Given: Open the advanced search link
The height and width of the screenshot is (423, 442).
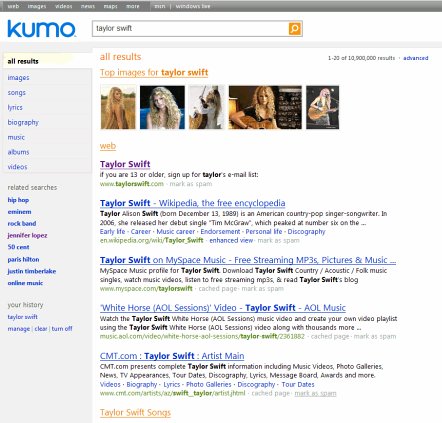Looking at the screenshot, I should click(416, 58).
